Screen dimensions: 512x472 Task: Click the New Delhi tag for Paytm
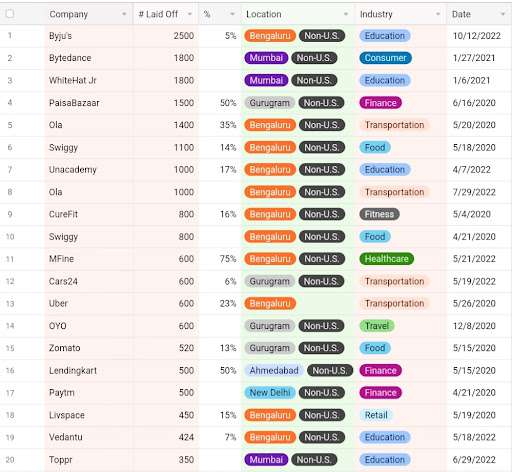270,393
